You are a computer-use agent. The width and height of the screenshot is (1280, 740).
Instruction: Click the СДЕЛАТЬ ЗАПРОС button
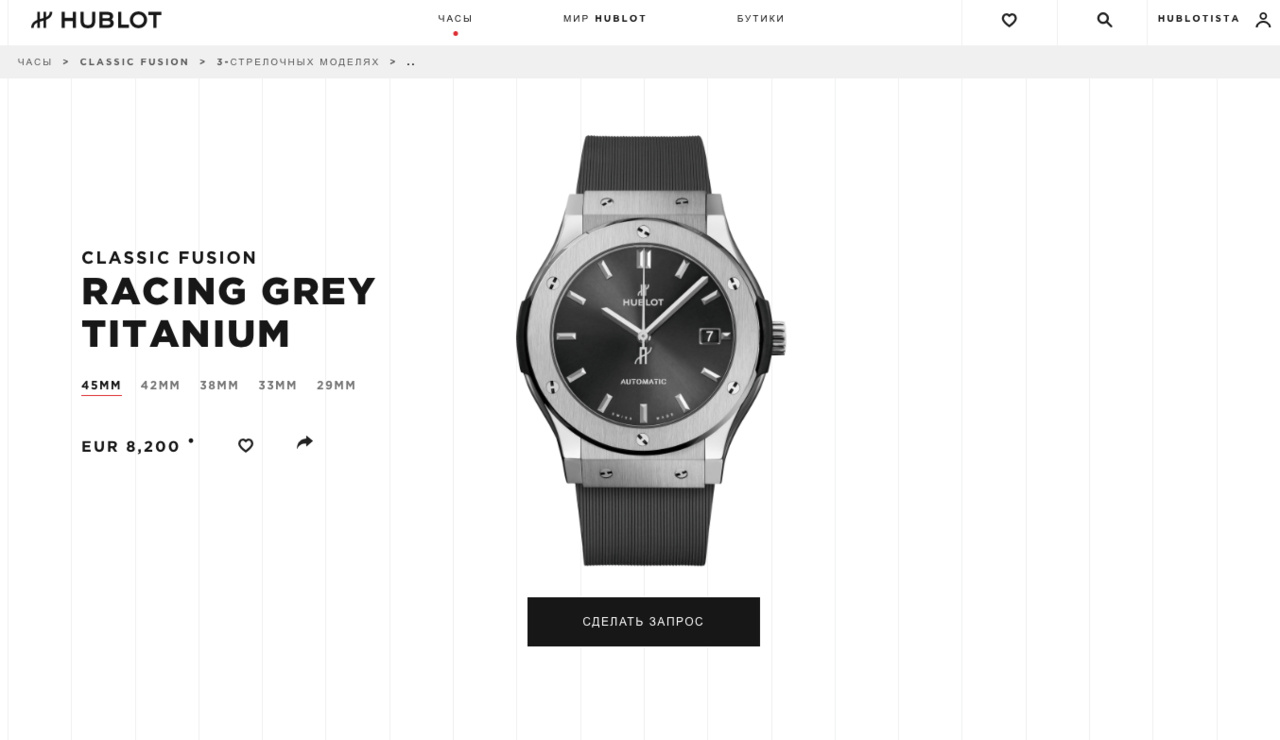pyautogui.click(x=643, y=622)
